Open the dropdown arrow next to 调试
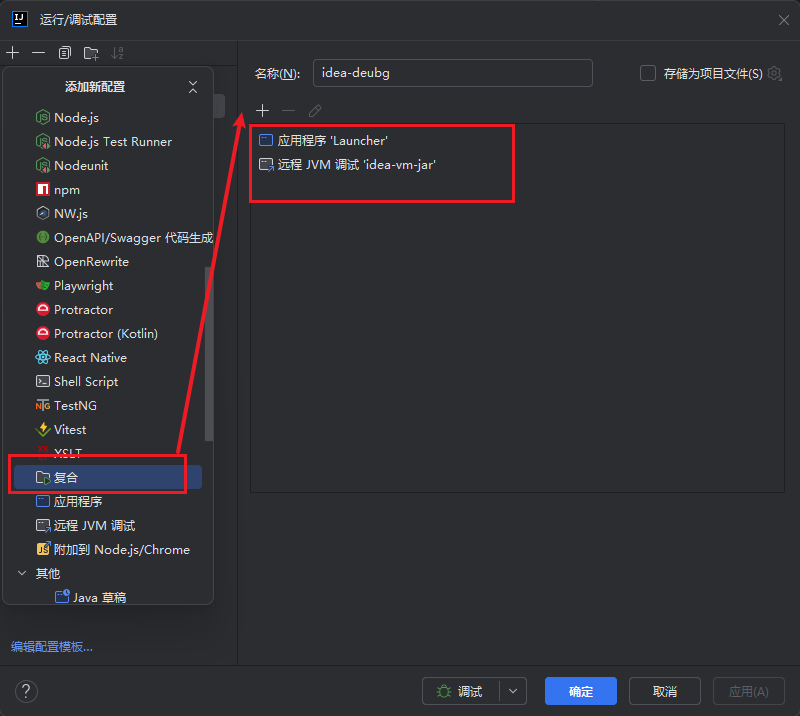This screenshot has width=800, height=716. (x=512, y=691)
